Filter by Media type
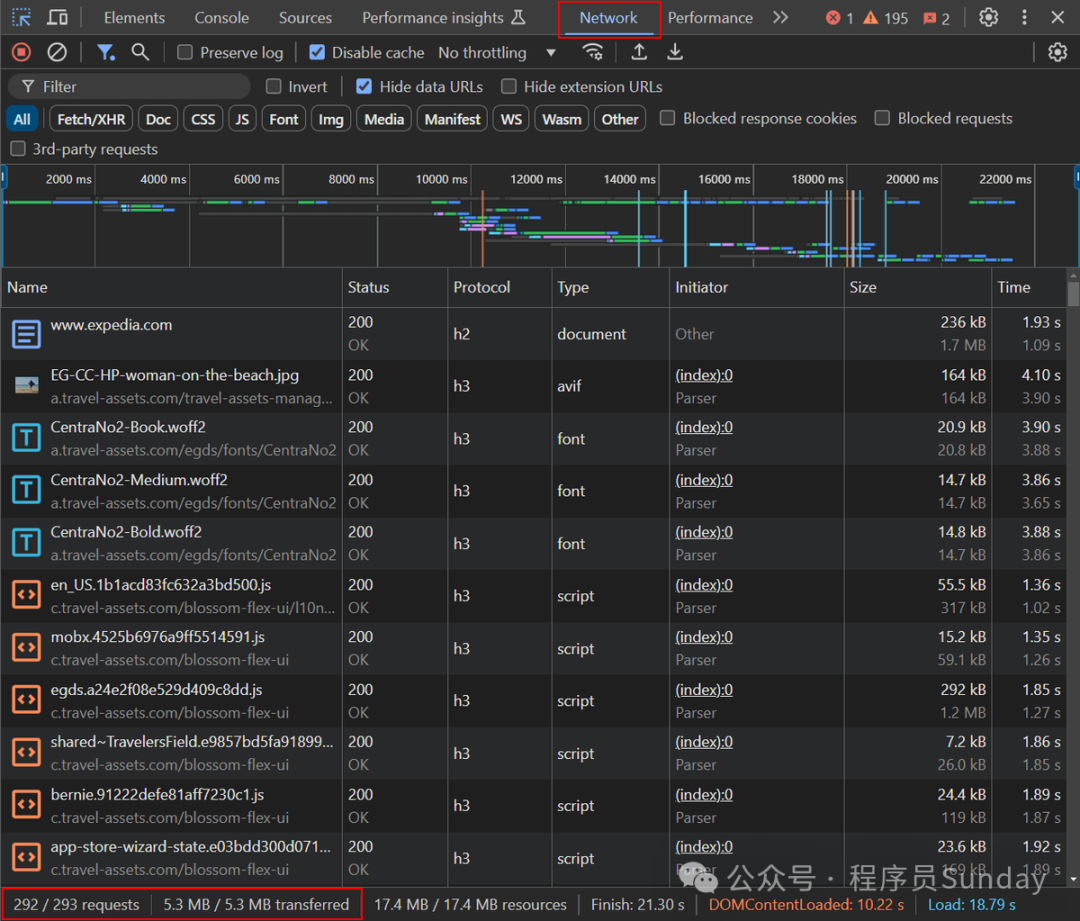Screen dimensions: 1080x921 [384, 119]
